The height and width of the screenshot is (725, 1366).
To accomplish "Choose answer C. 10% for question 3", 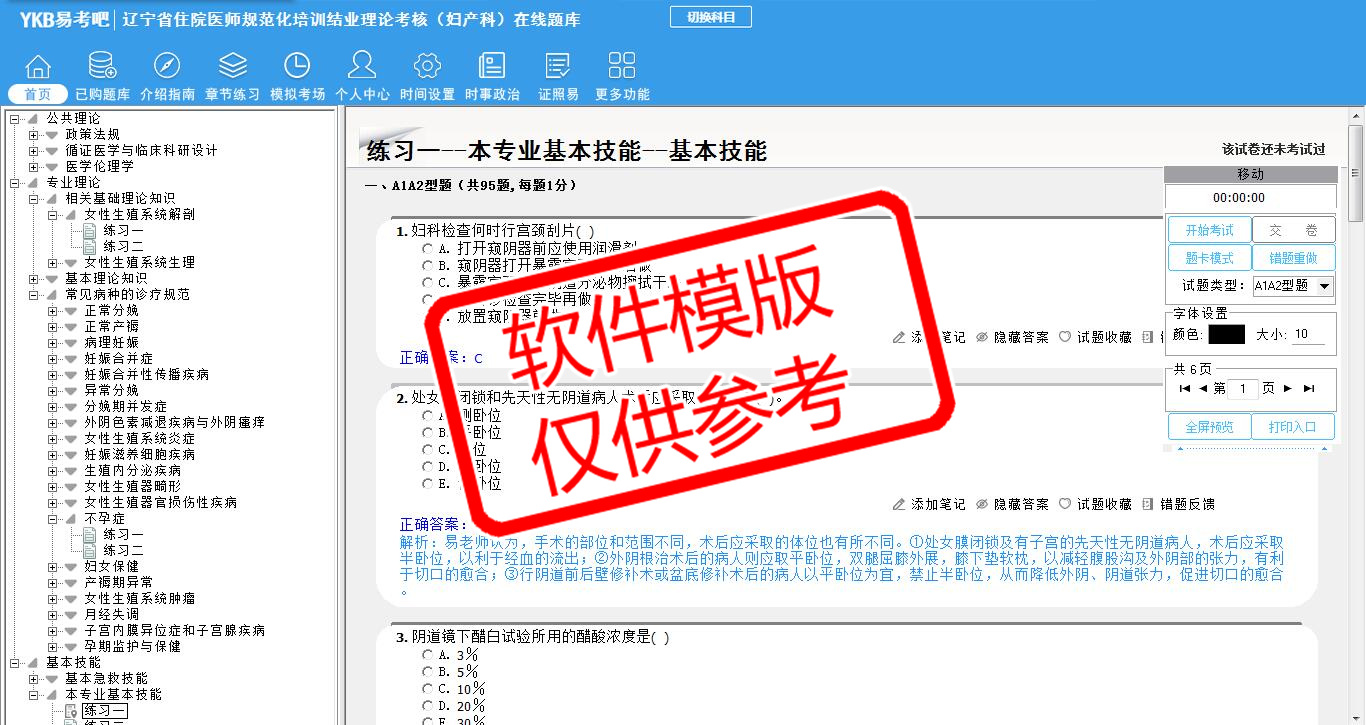I will (428, 689).
